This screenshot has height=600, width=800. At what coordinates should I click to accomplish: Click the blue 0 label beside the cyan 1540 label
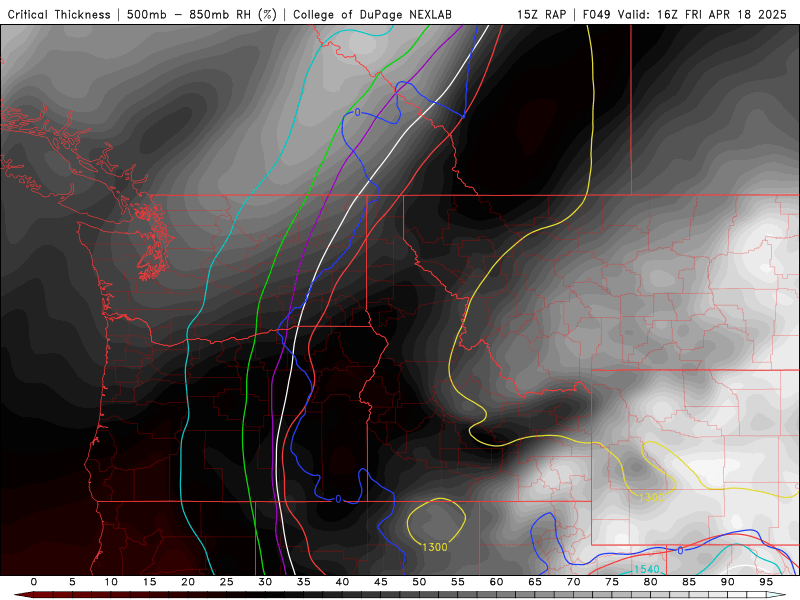pos(680,551)
